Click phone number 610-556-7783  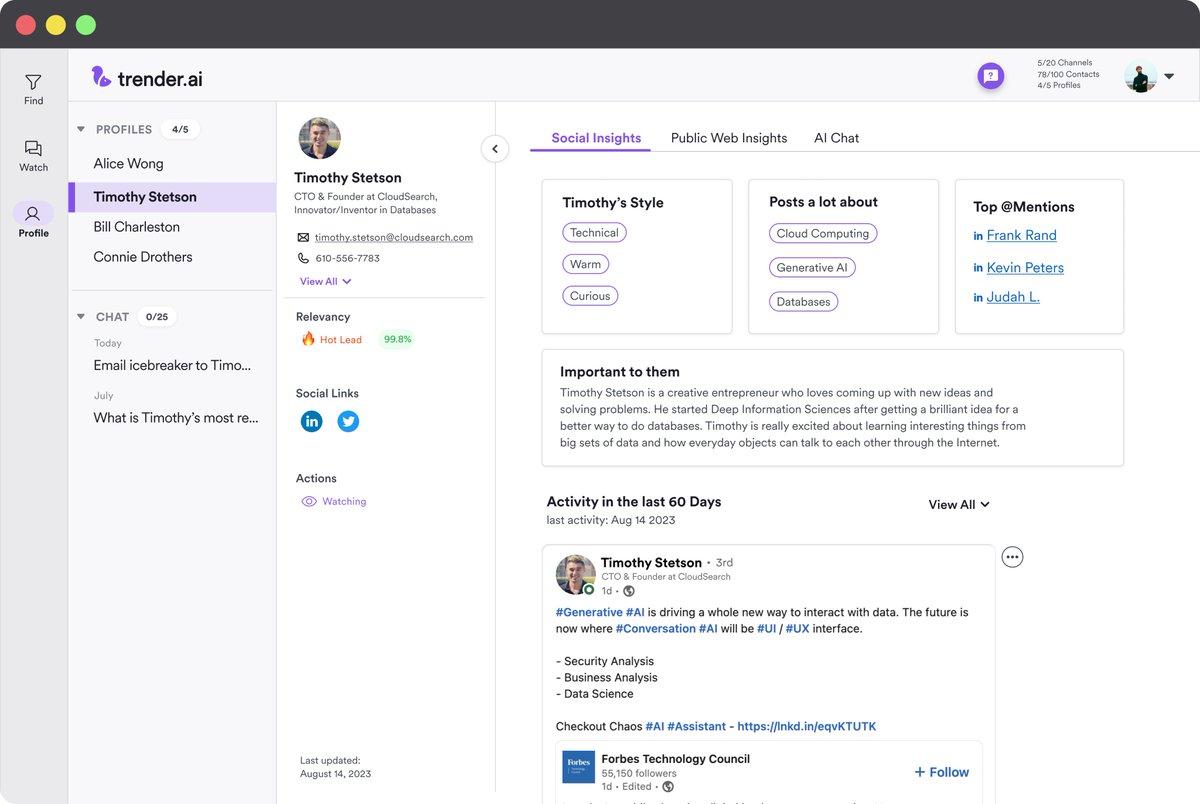pos(347,258)
